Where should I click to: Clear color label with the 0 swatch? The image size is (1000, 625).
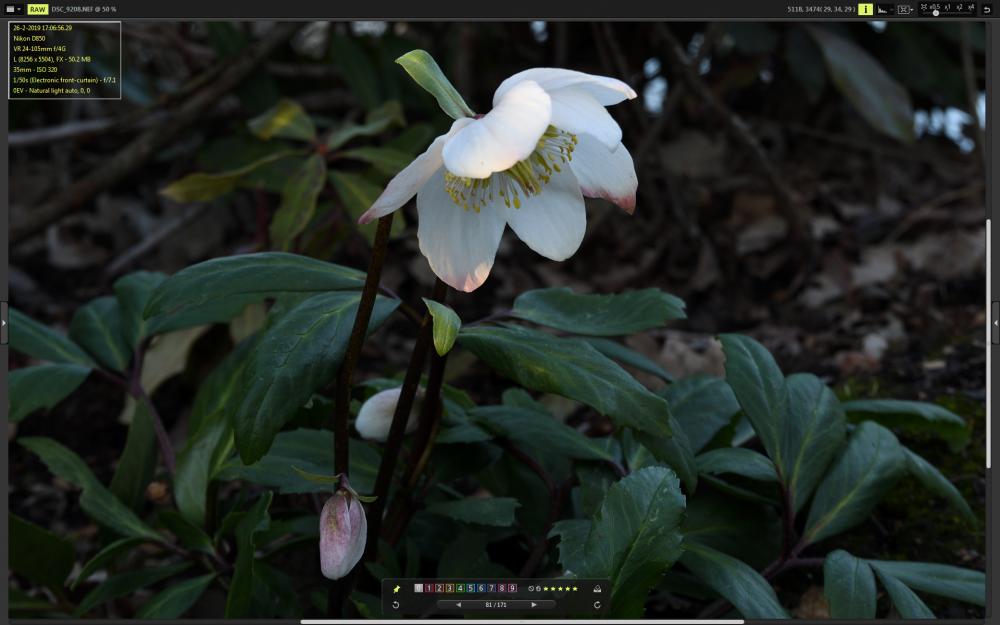click(418, 588)
